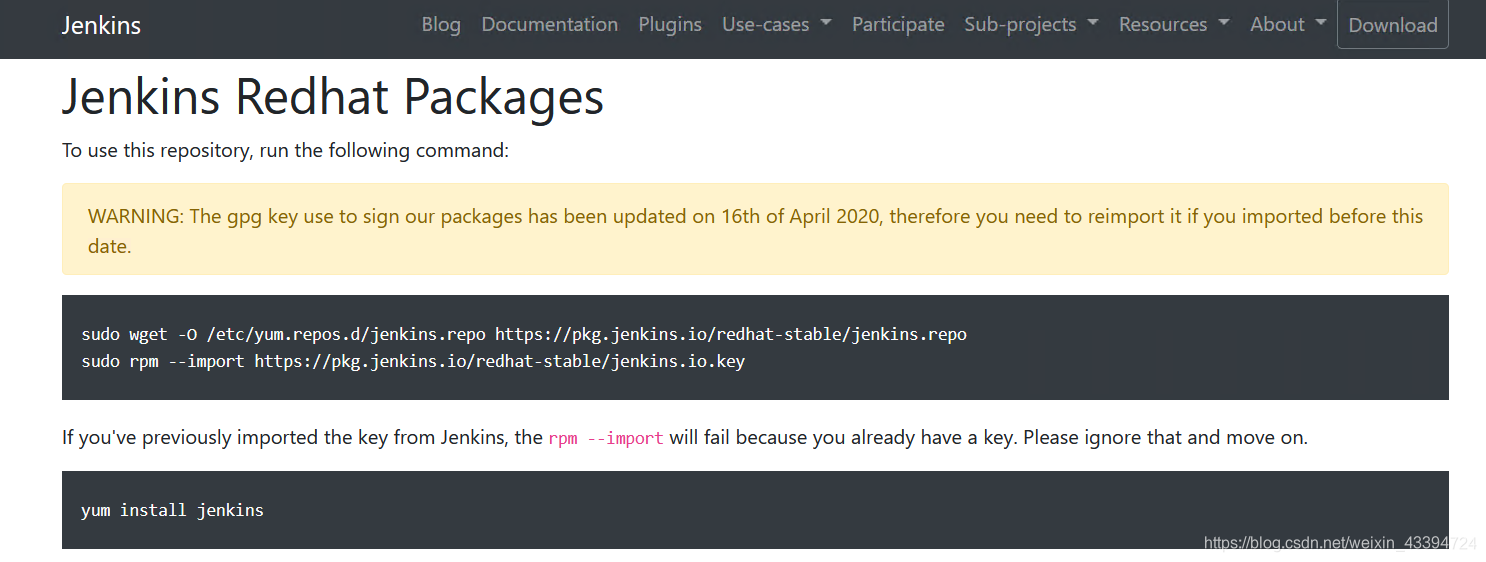Screen dimensions: 1486x562
Task: Click the Jenkins Redhat Packages heading
Action: (333, 97)
